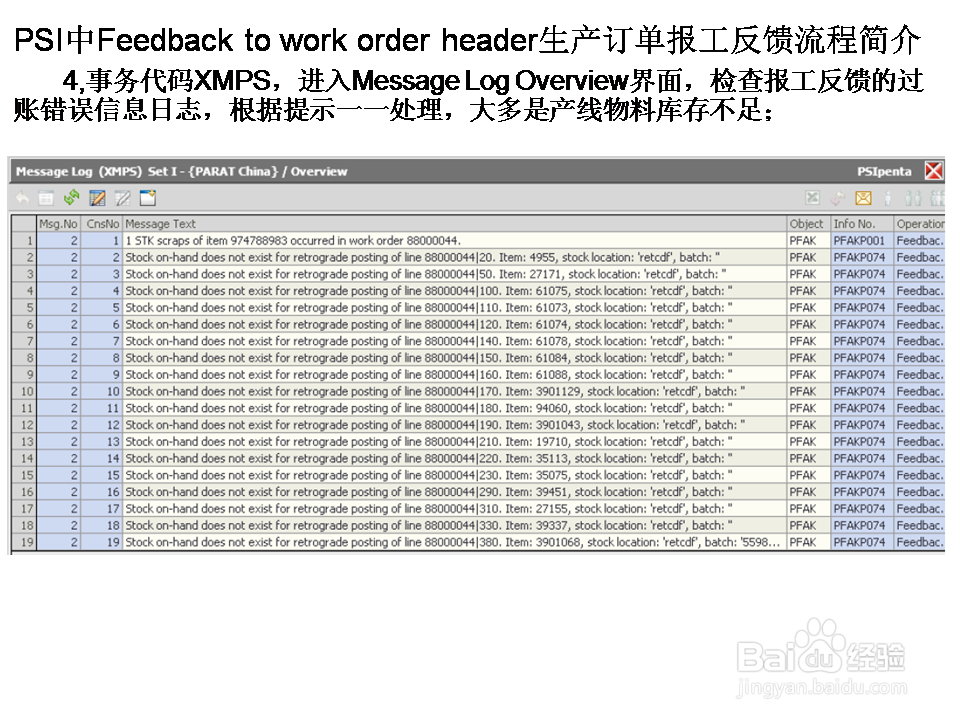Image resolution: width=960 pixels, height=720 pixels.
Task: Click the grayed-out pencil edit icon
Action: coord(122,198)
